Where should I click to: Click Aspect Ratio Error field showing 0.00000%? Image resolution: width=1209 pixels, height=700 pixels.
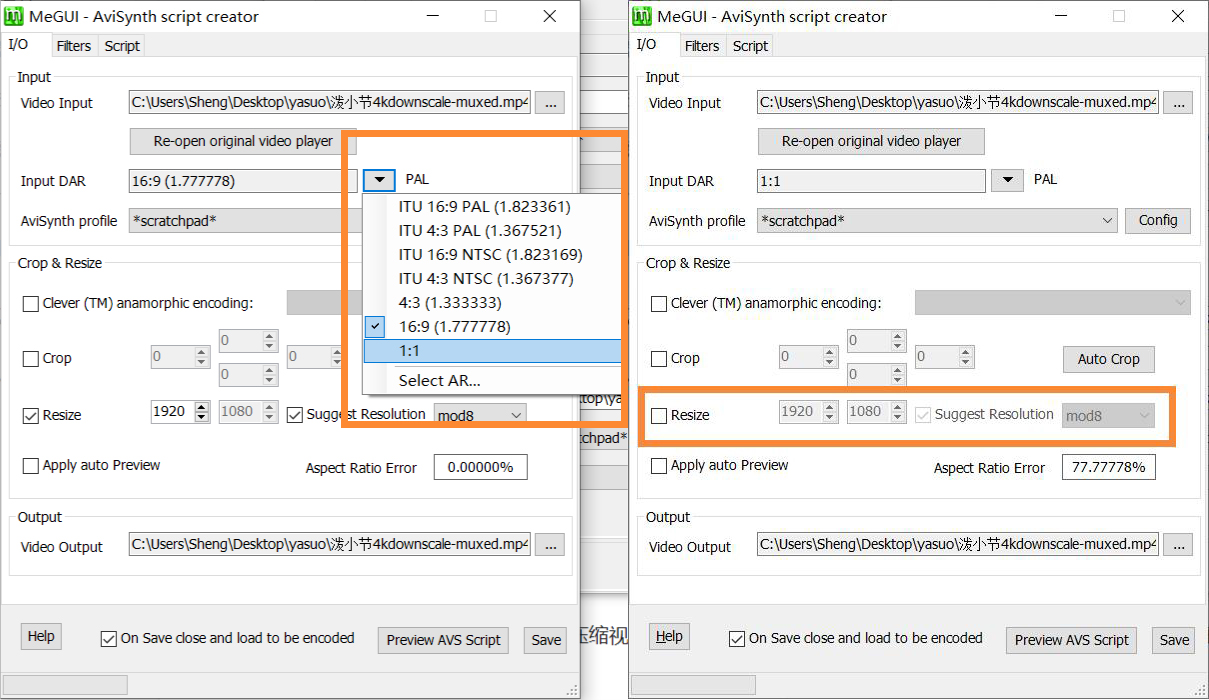coord(480,467)
